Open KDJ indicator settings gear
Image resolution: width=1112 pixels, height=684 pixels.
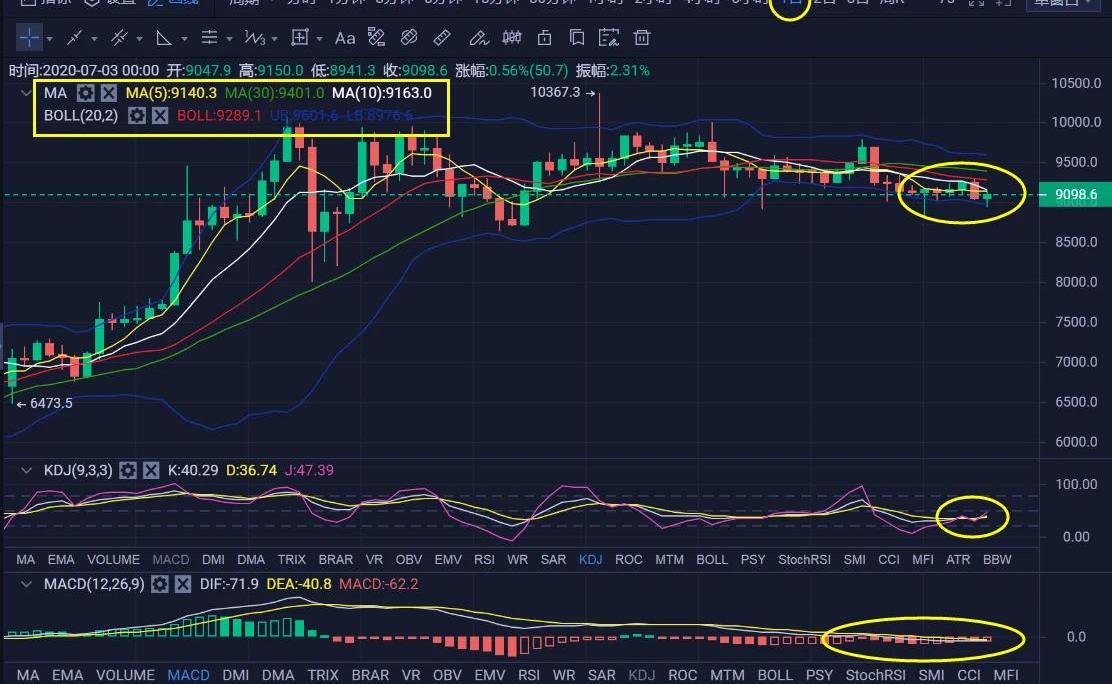point(128,470)
